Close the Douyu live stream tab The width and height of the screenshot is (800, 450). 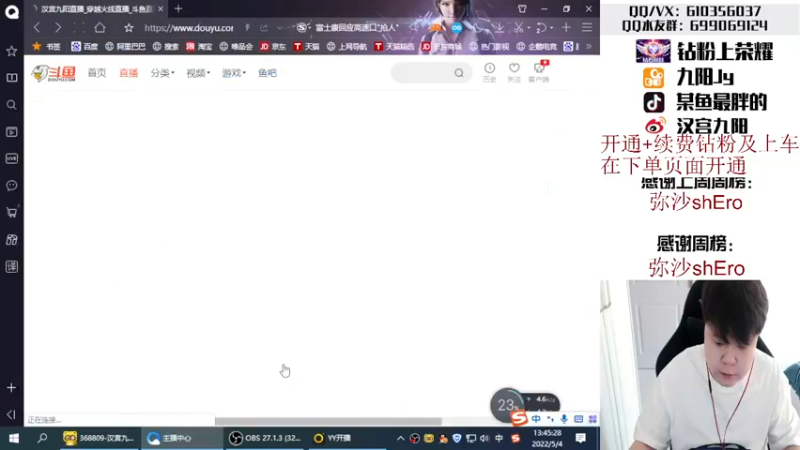coord(161,9)
